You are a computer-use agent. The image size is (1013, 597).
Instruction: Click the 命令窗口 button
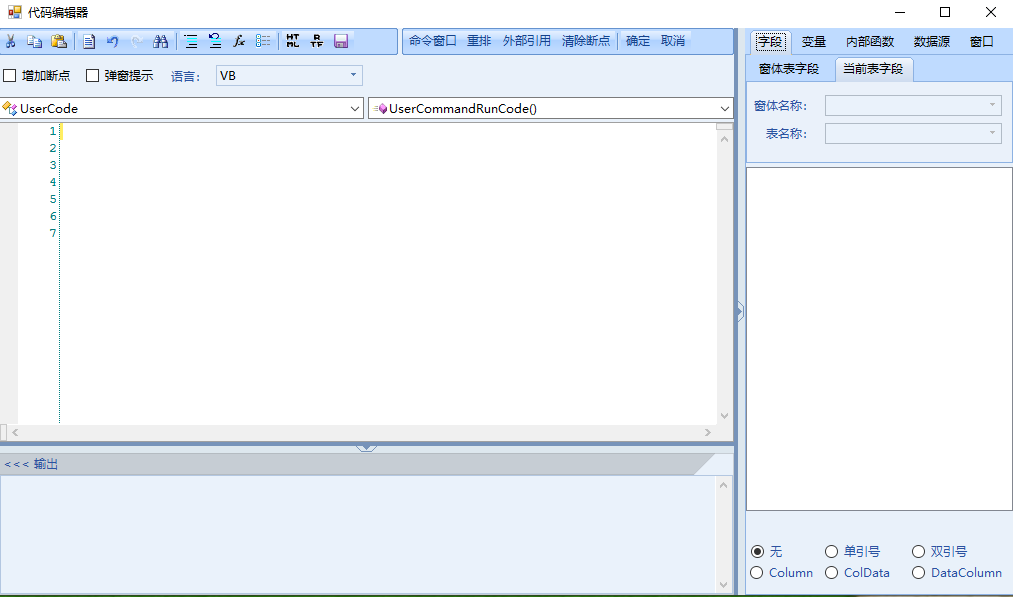(433, 41)
